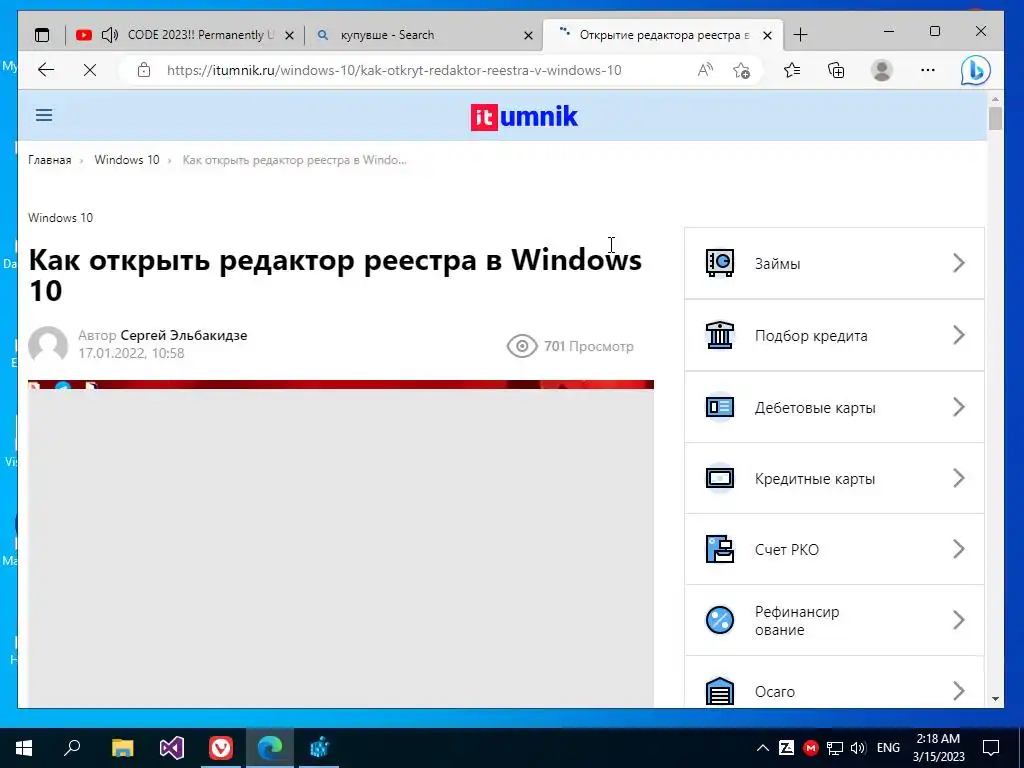This screenshot has width=1024, height=768.
Task: Open the Bing chat sidebar button
Action: (975, 70)
